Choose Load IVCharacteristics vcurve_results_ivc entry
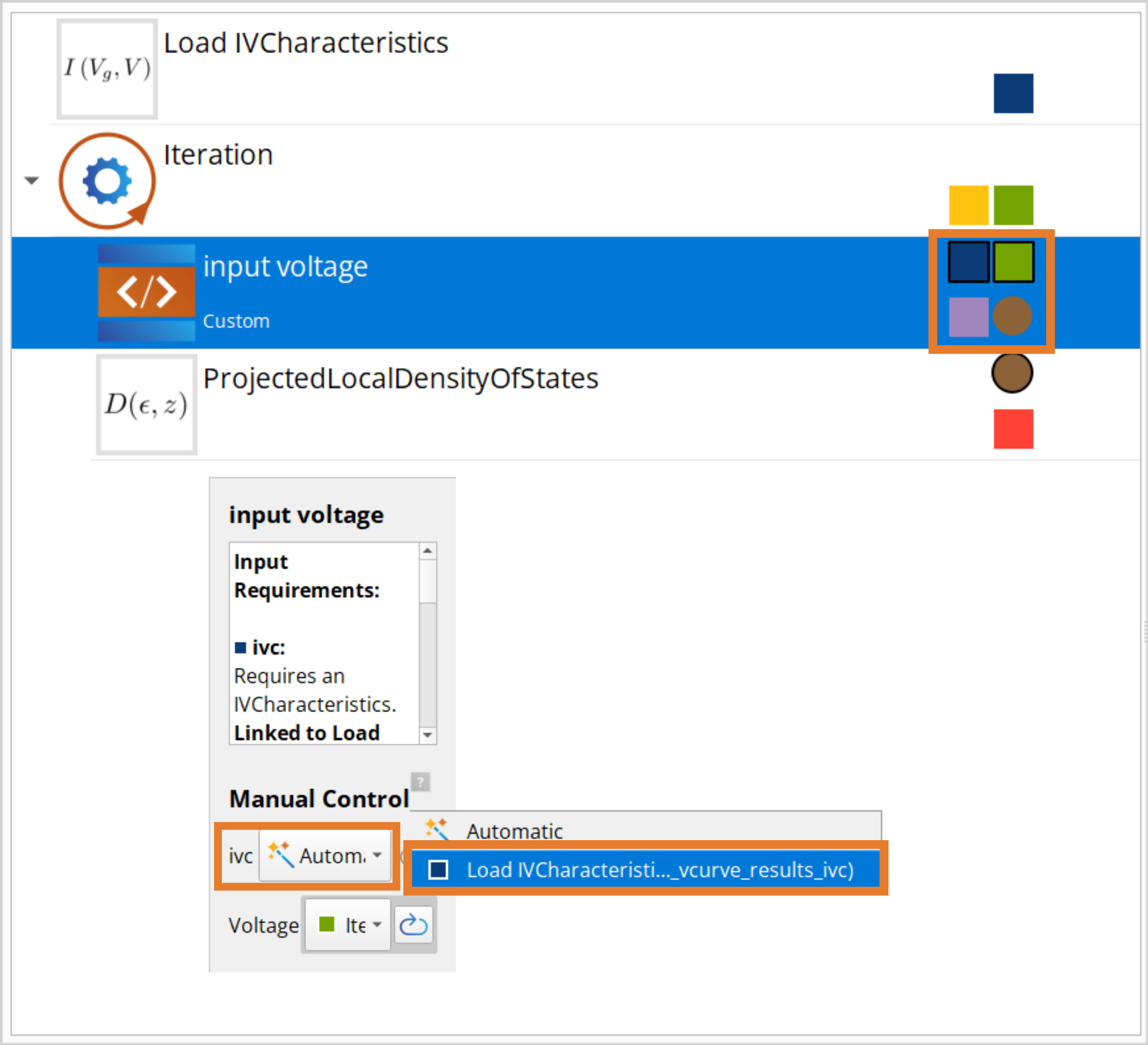Viewport: 1148px width, 1045px height. [646, 870]
